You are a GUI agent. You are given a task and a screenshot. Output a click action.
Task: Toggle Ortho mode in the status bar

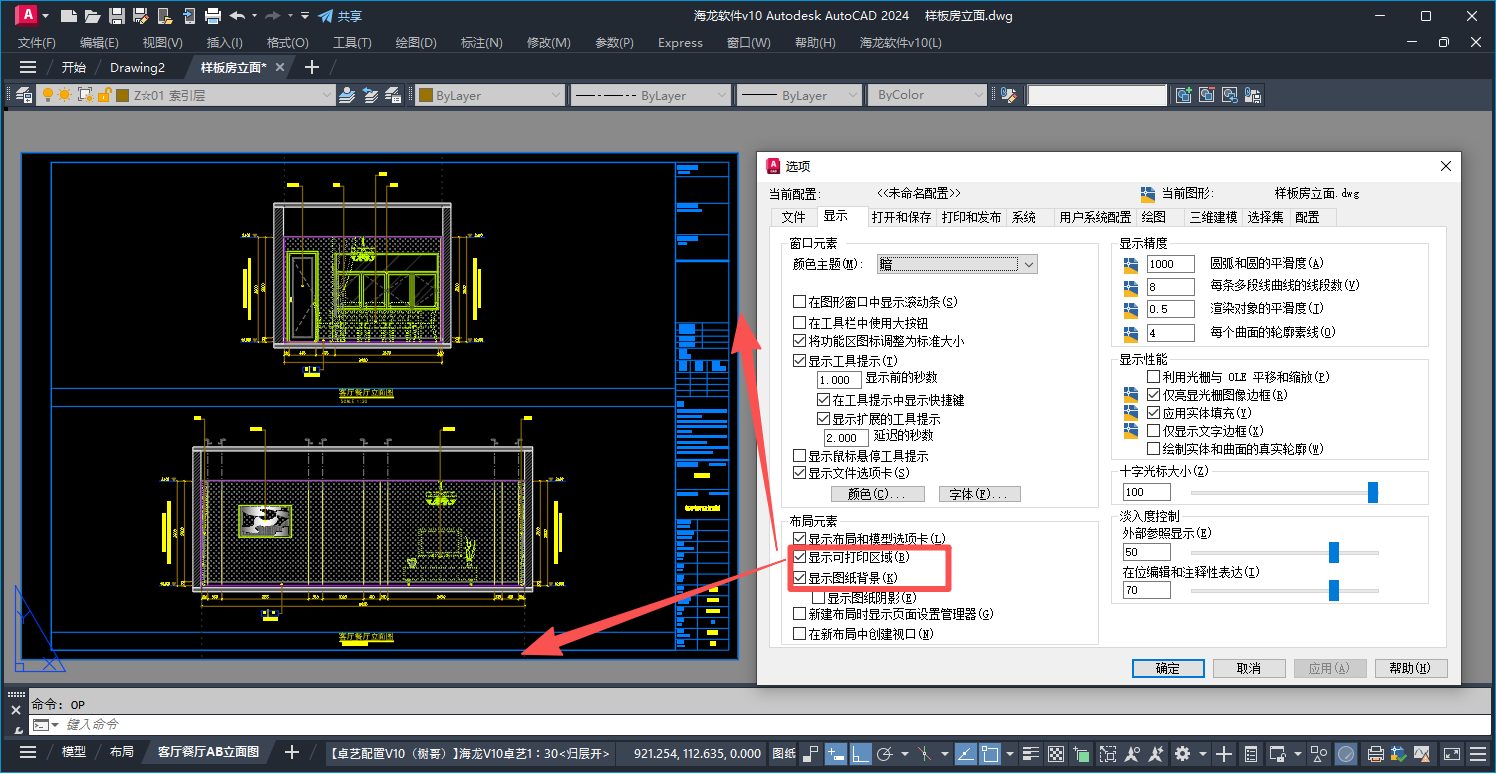coord(859,753)
